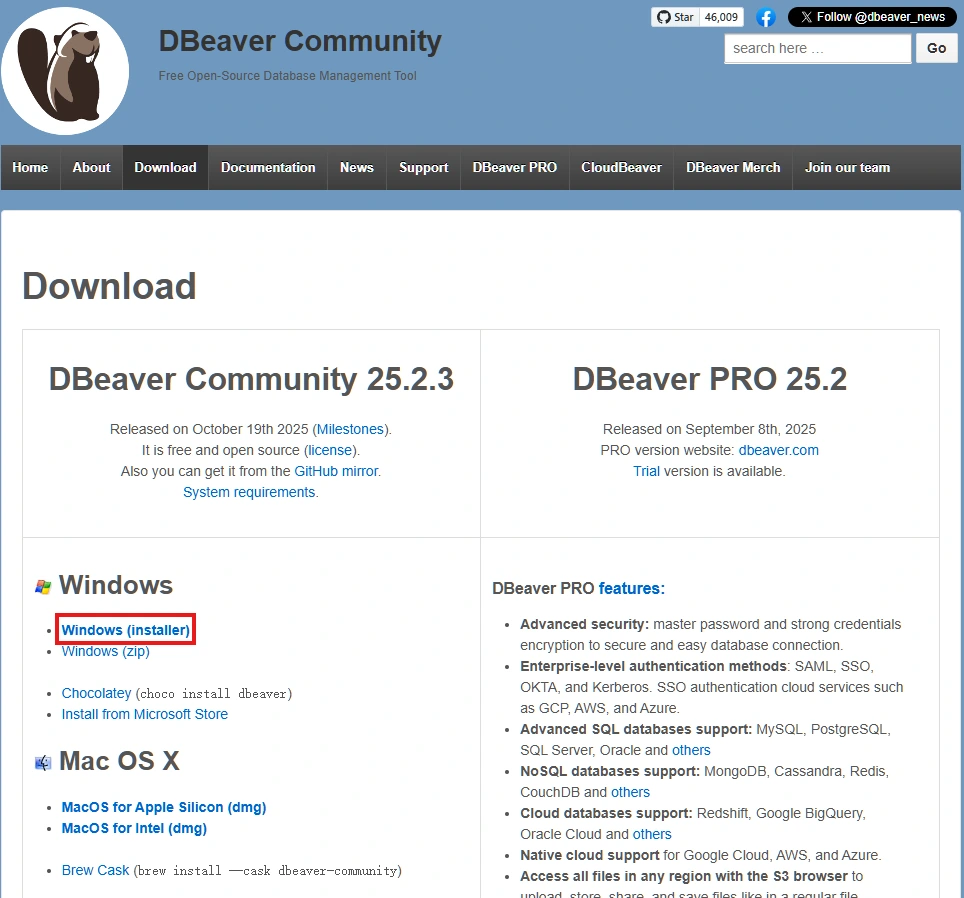Open the GitHub mirror link
This screenshot has width=964, height=898.
[337, 471]
